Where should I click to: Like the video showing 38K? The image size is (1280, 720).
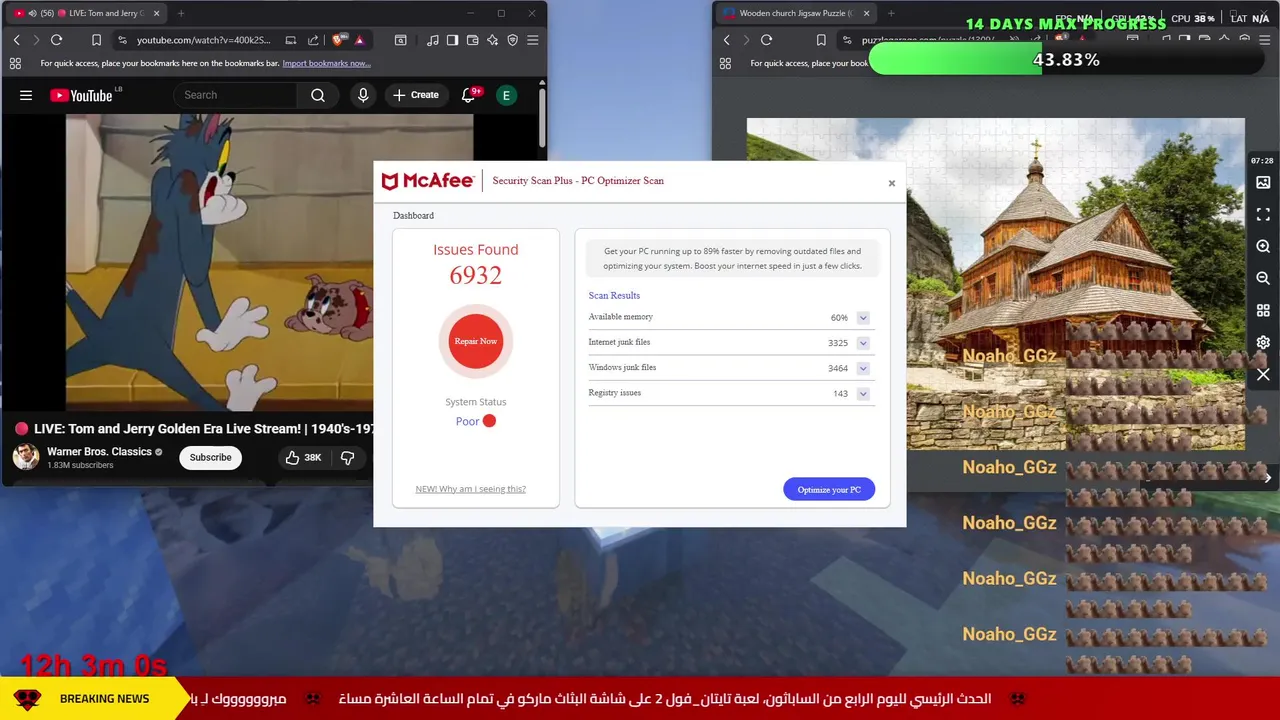click(302, 457)
